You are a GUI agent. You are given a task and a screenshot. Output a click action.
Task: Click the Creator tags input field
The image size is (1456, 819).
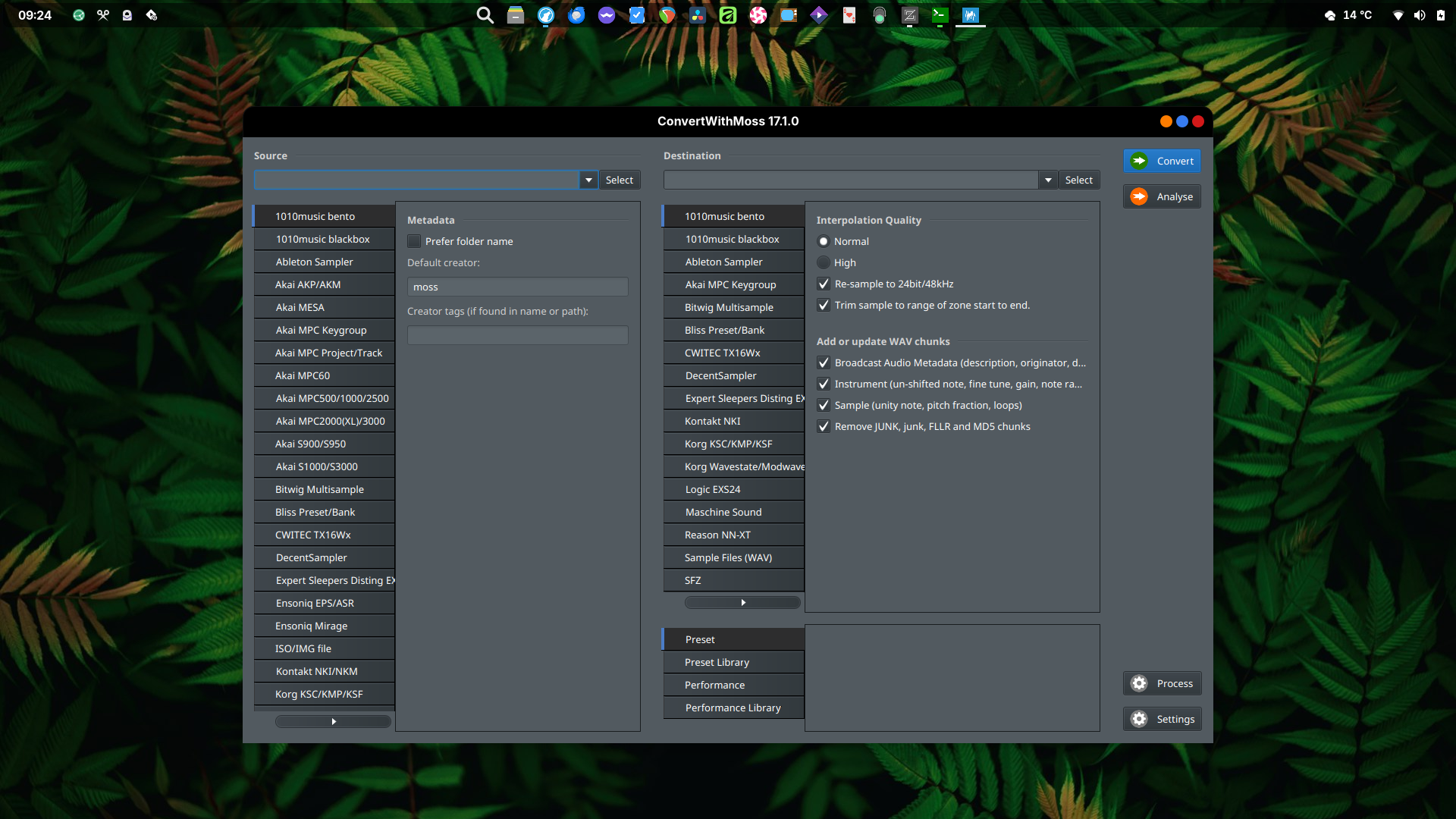point(518,335)
